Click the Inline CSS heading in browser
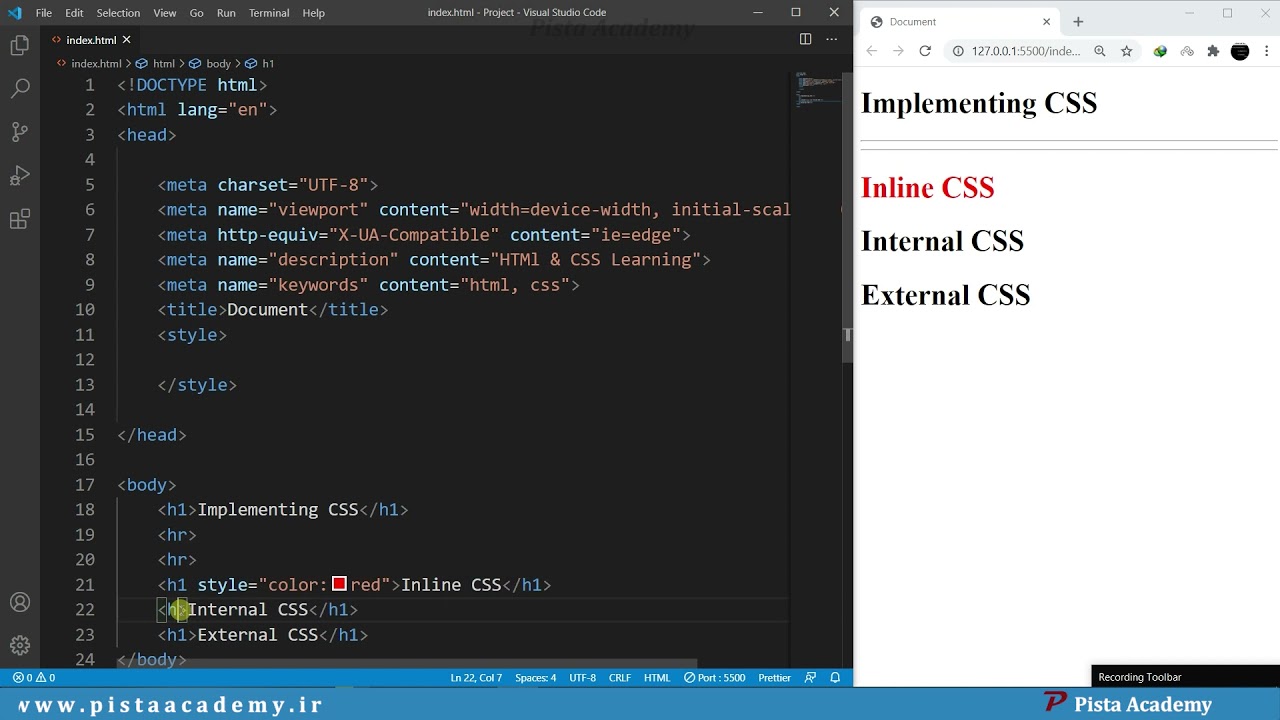 pyautogui.click(x=927, y=188)
